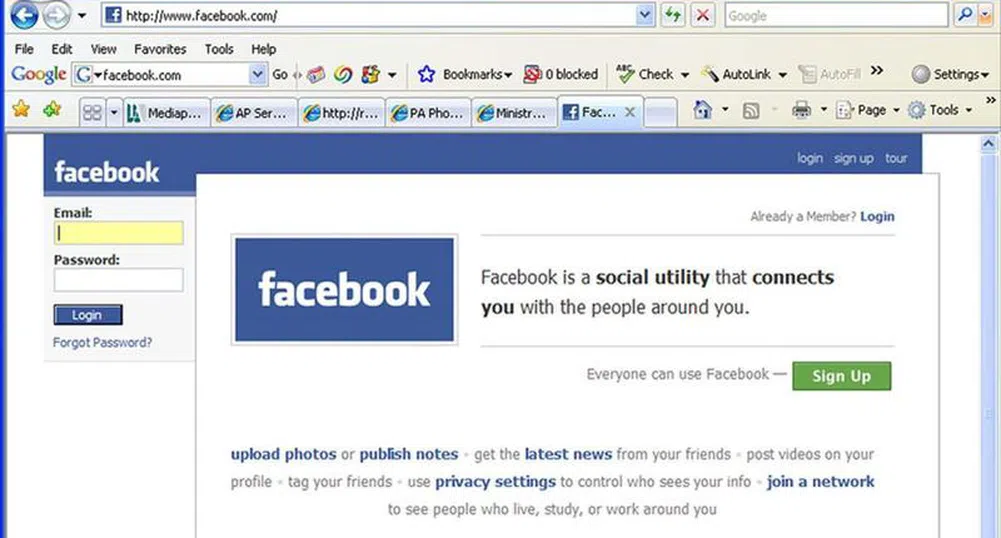Click the search magnifier icon
Viewport: 1001px width, 538px height.
(x=965, y=15)
